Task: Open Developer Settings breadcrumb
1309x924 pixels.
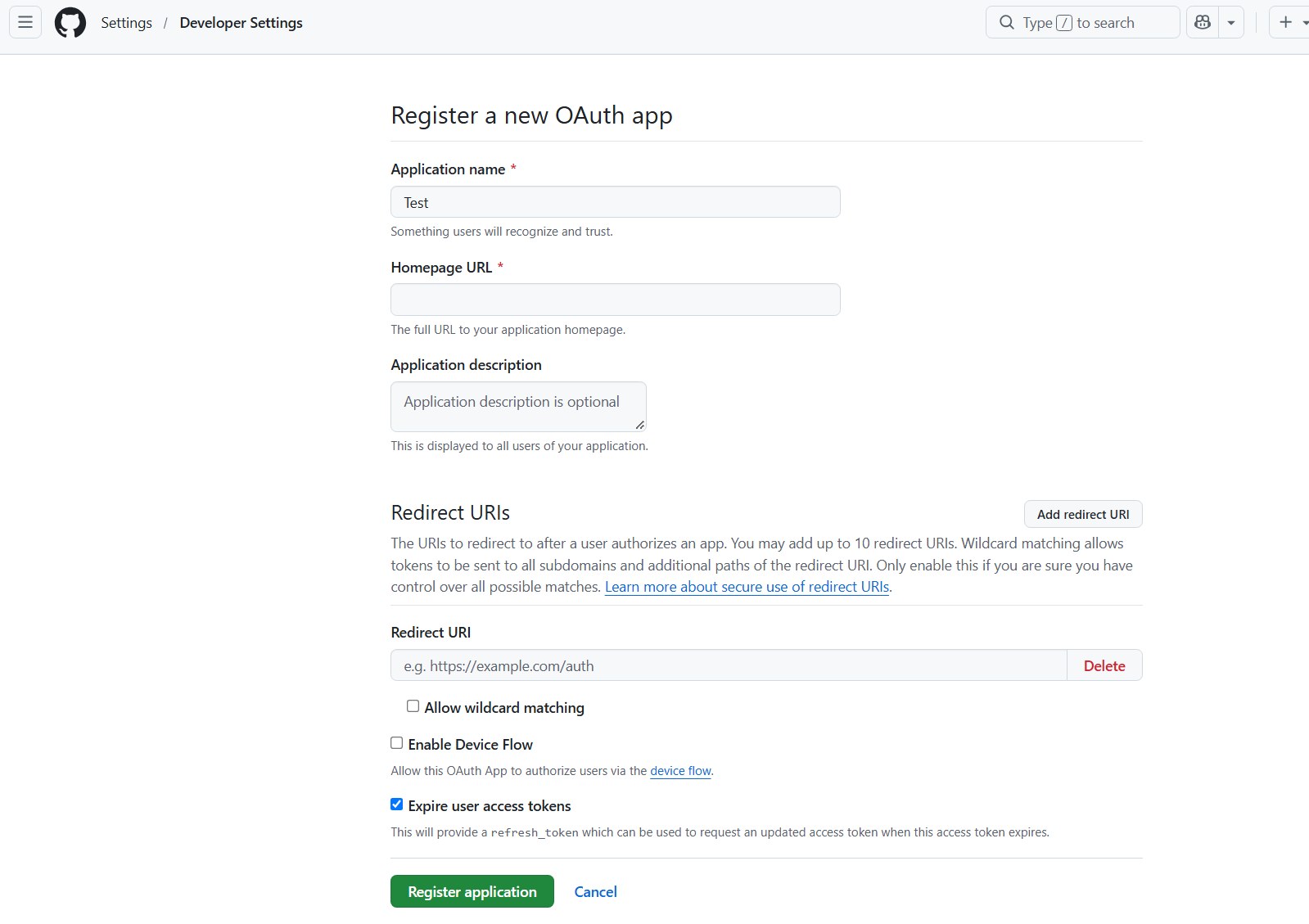Action: pyautogui.click(x=241, y=23)
